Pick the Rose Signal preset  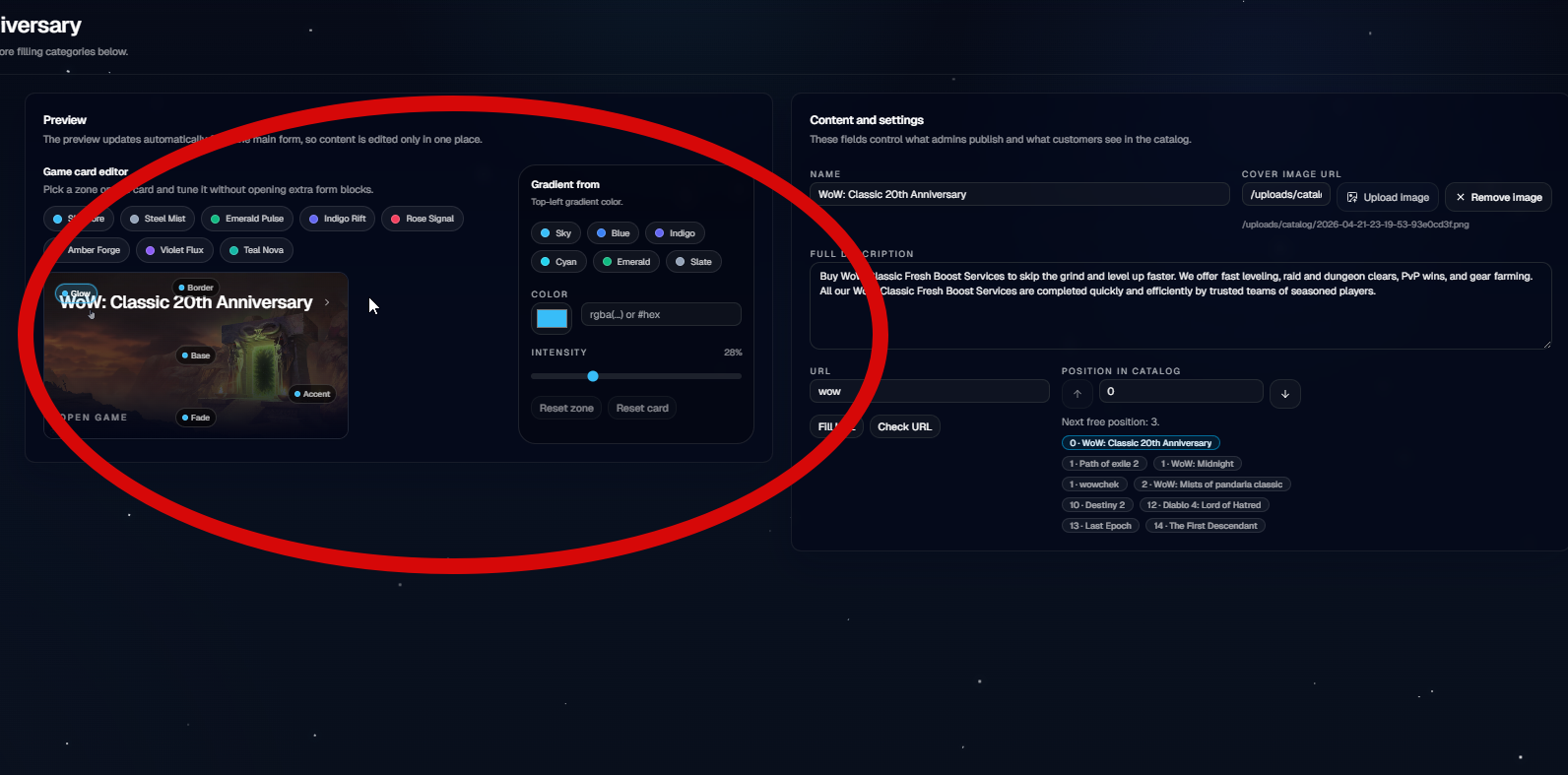pos(423,219)
